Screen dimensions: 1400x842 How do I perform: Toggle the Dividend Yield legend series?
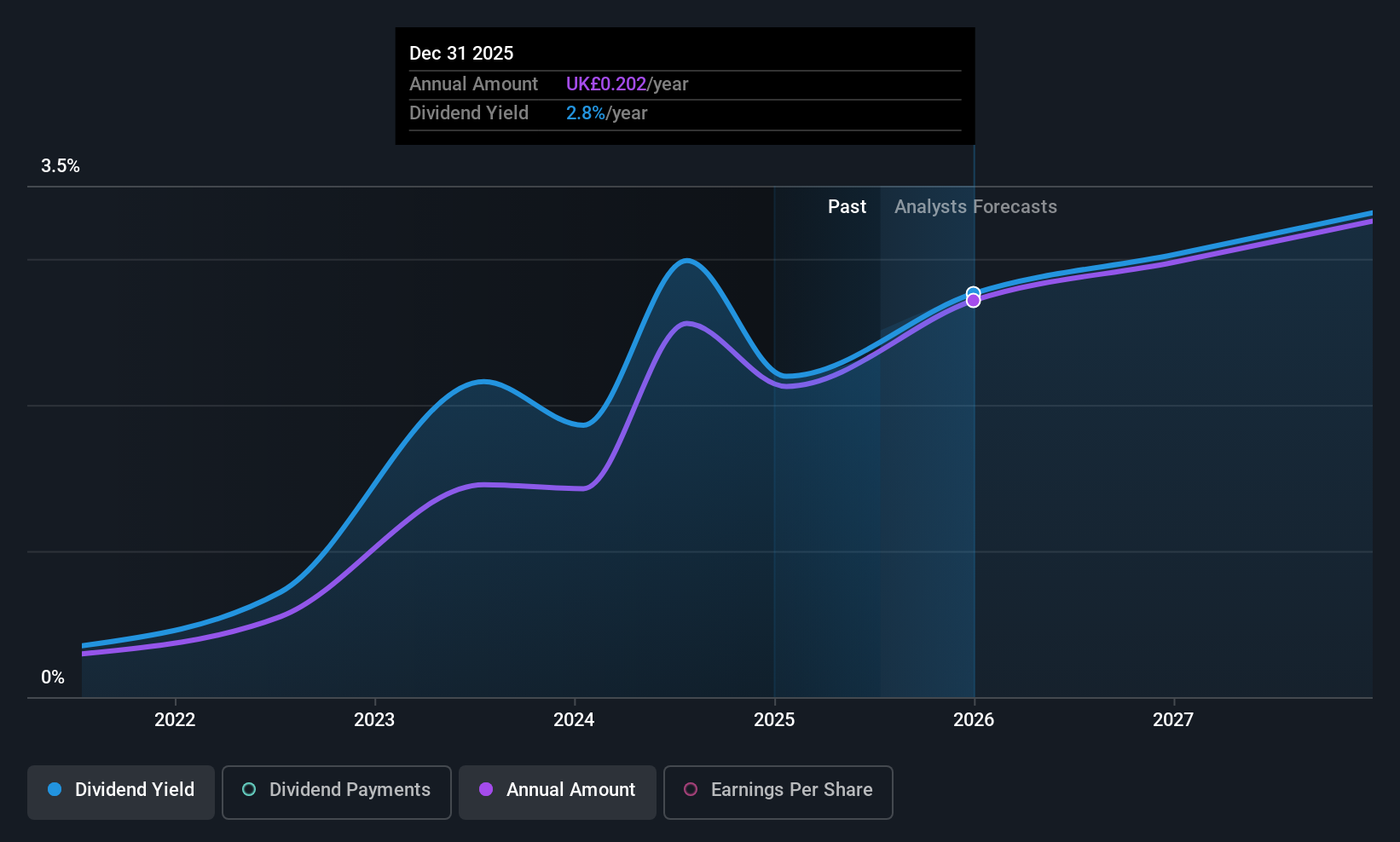(121, 792)
